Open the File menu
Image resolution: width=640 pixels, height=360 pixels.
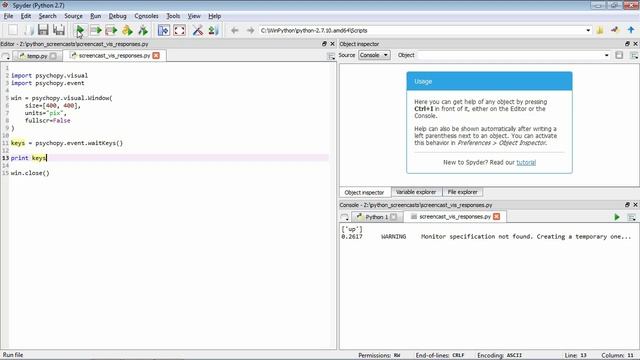tap(8, 16)
